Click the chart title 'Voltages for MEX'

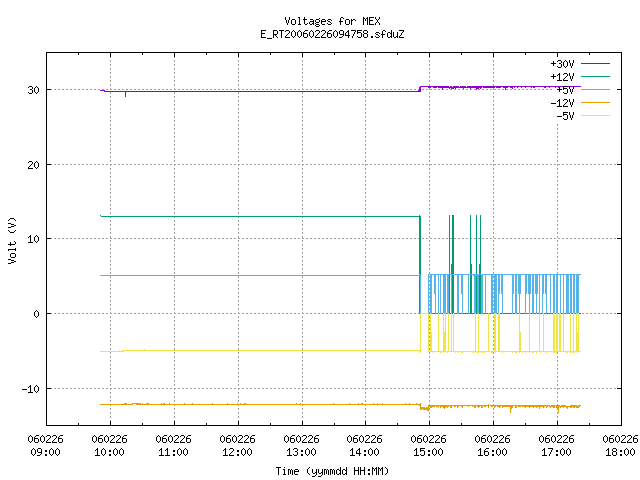pos(332,21)
